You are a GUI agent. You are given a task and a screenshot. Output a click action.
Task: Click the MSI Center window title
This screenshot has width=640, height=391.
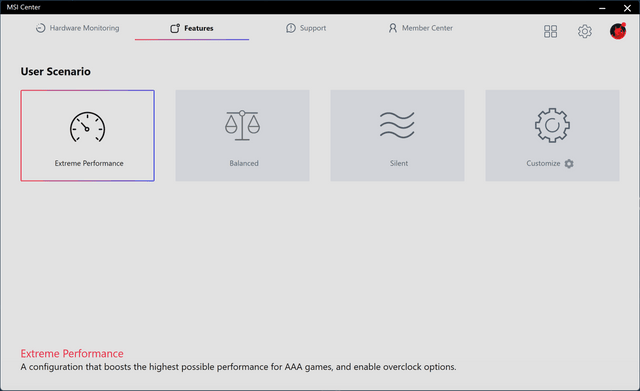23,7
